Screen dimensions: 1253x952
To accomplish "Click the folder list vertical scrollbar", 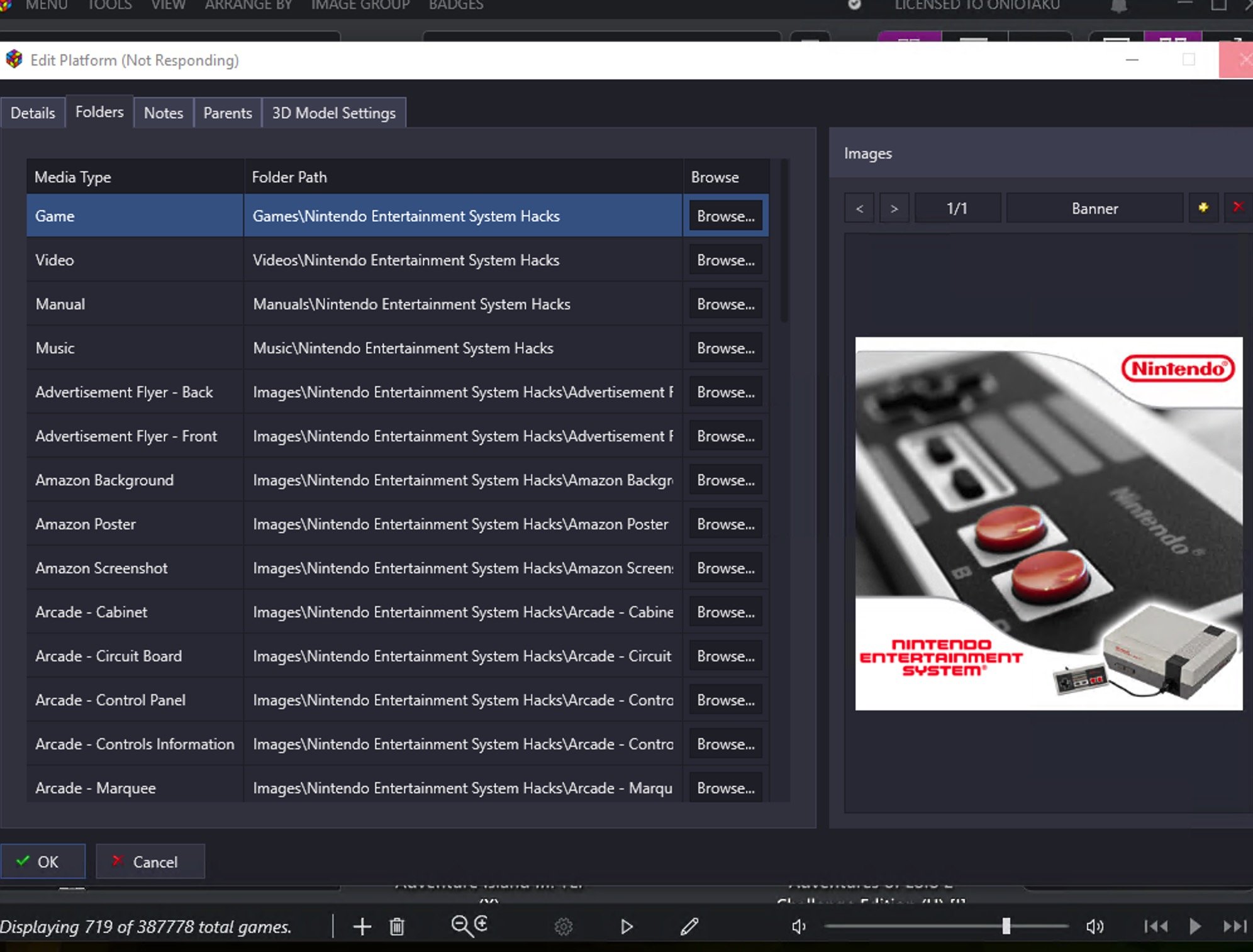I will 784,242.
